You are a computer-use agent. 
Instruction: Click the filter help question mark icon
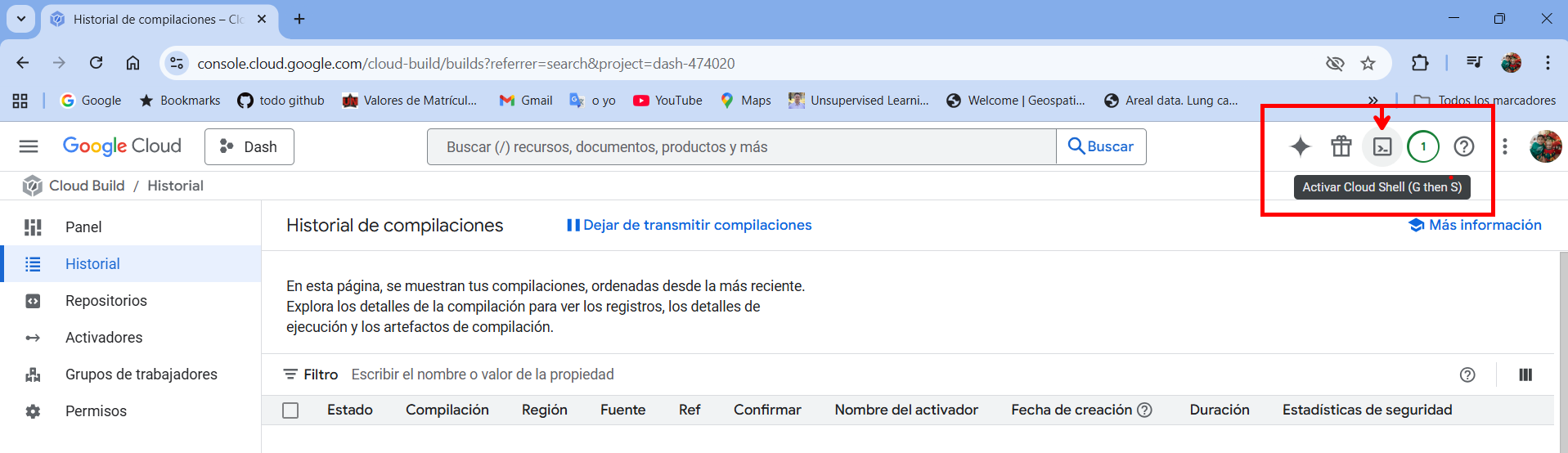(1467, 375)
